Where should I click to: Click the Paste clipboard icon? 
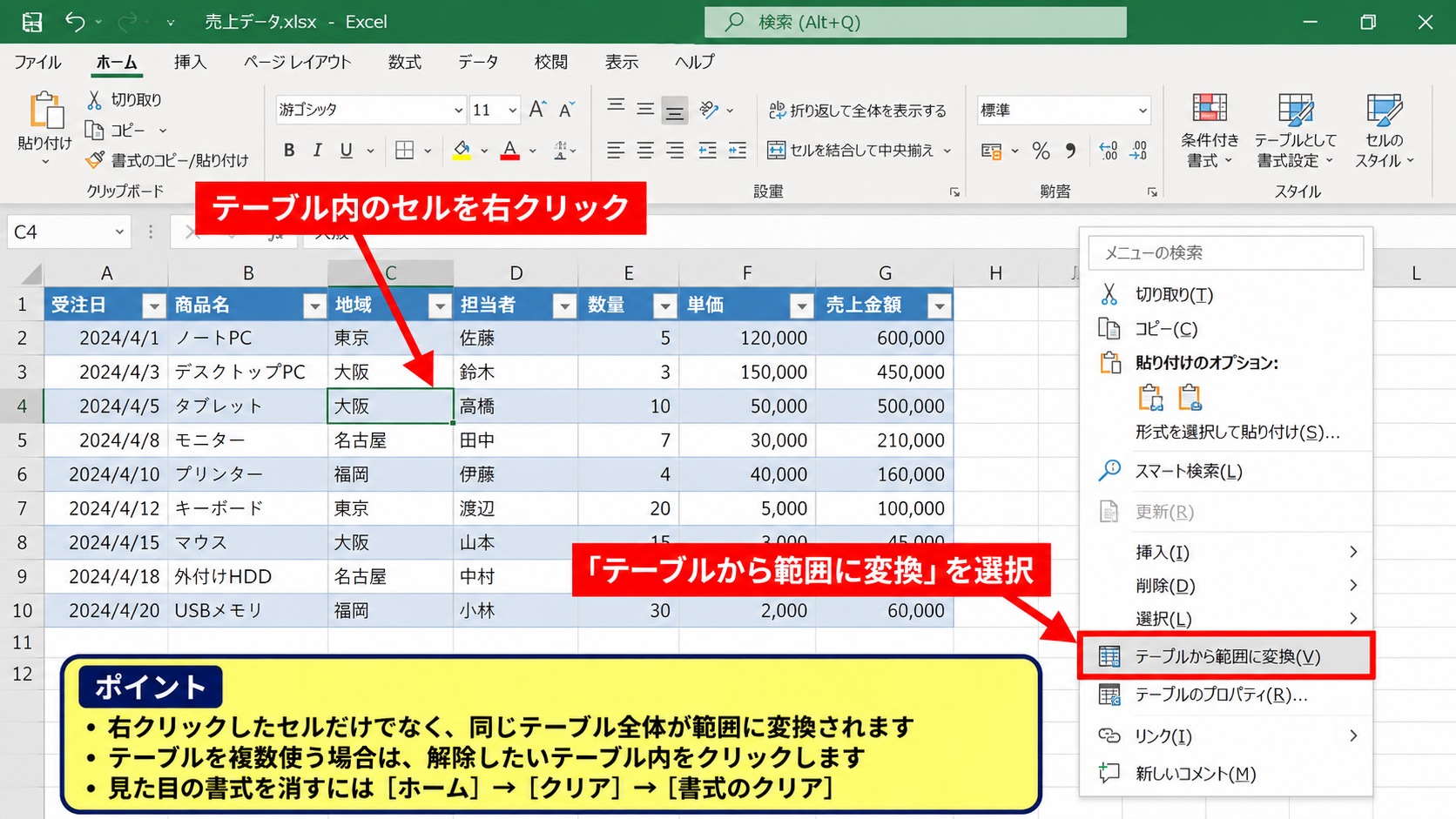[x=45, y=111]
